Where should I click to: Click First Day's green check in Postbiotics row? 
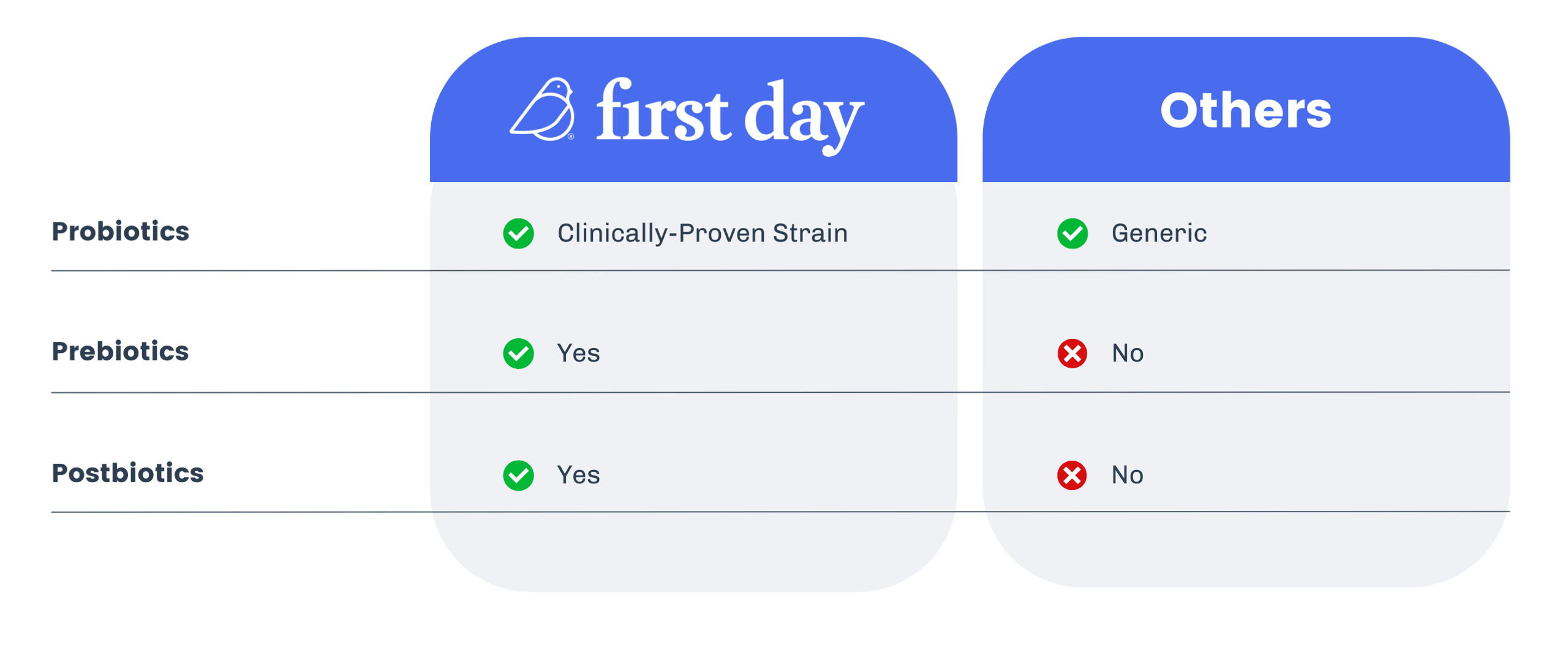click(x=518, y=475)
